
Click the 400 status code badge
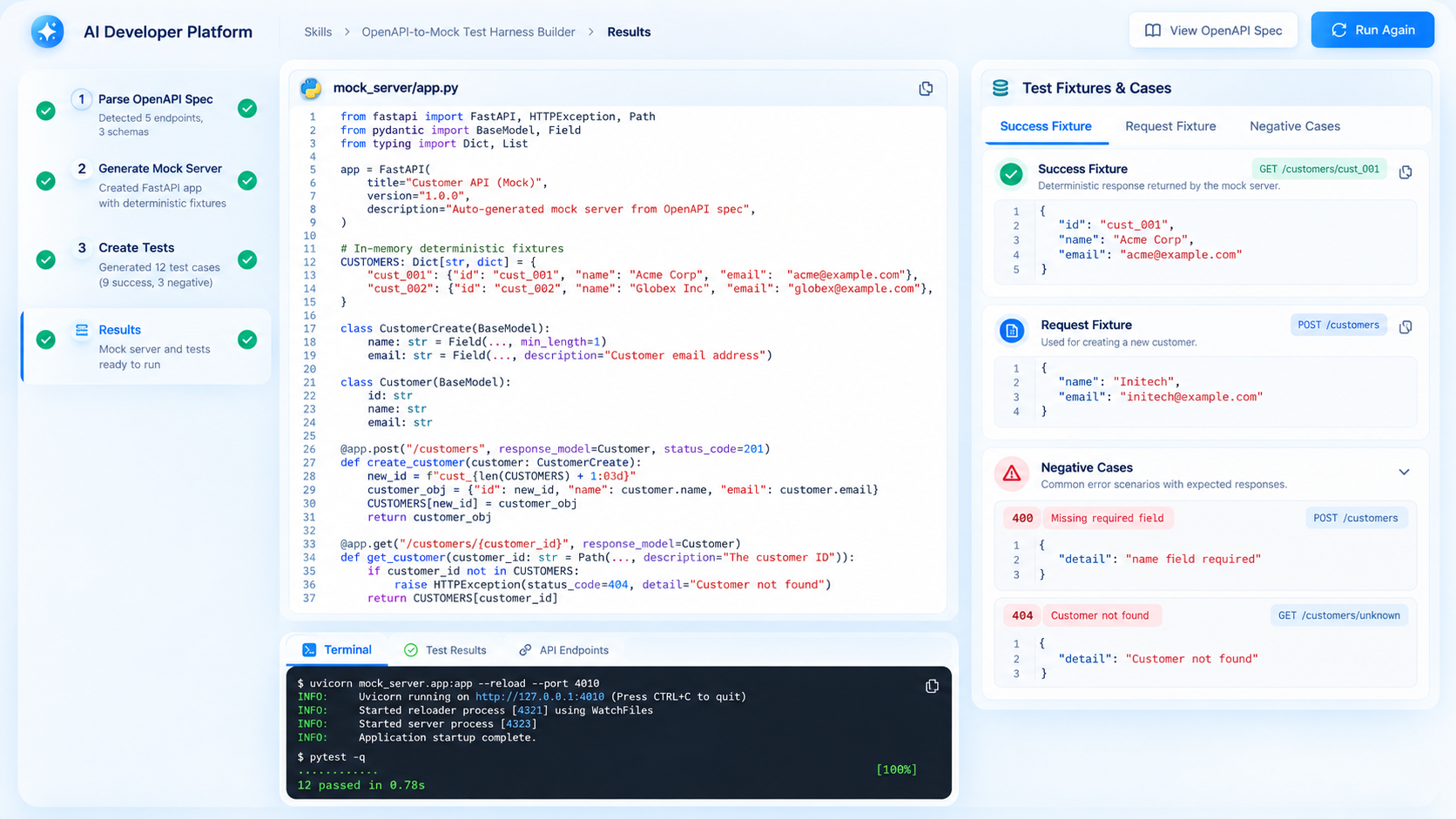coord(1022,518)
